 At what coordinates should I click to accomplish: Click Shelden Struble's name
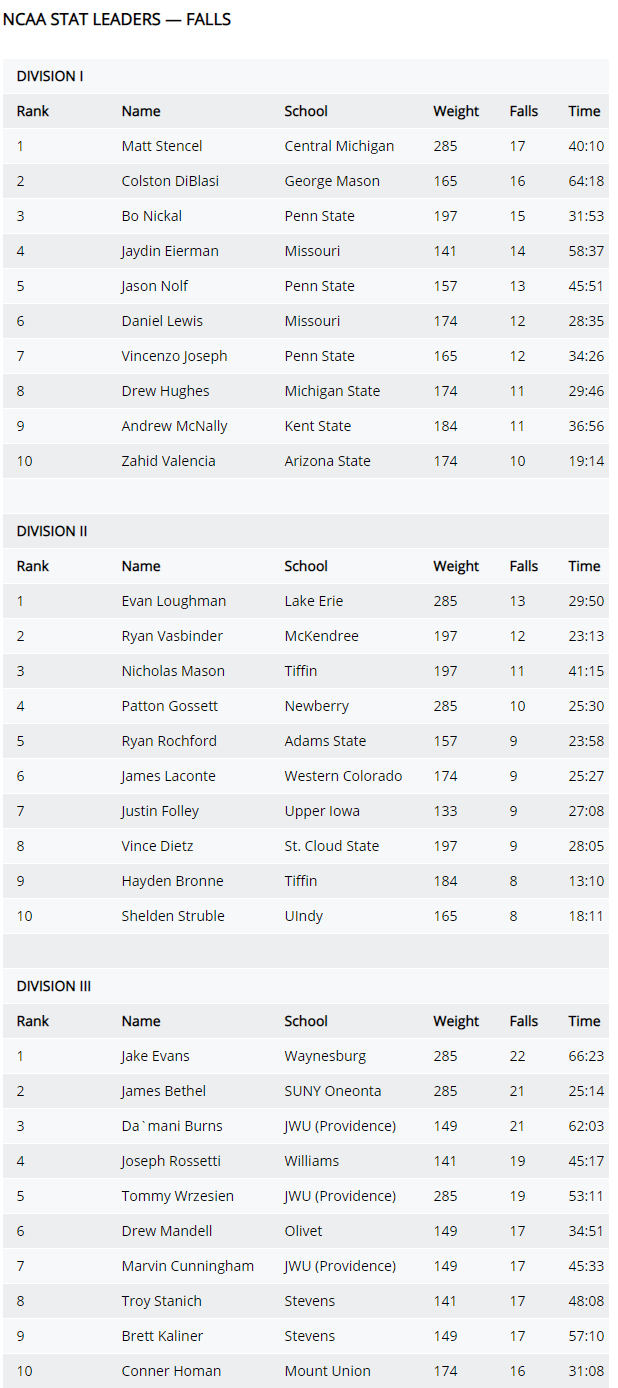tap(173, 916)
